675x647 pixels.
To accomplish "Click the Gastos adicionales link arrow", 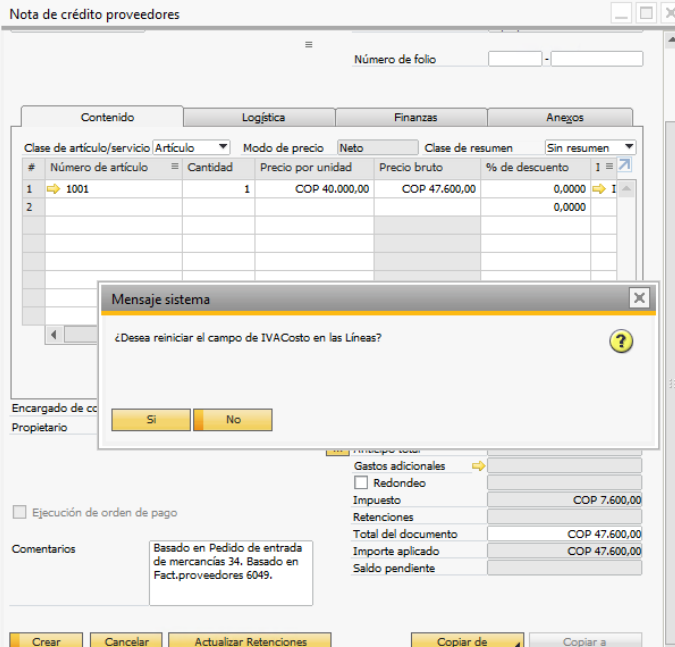I will [478, 466].
